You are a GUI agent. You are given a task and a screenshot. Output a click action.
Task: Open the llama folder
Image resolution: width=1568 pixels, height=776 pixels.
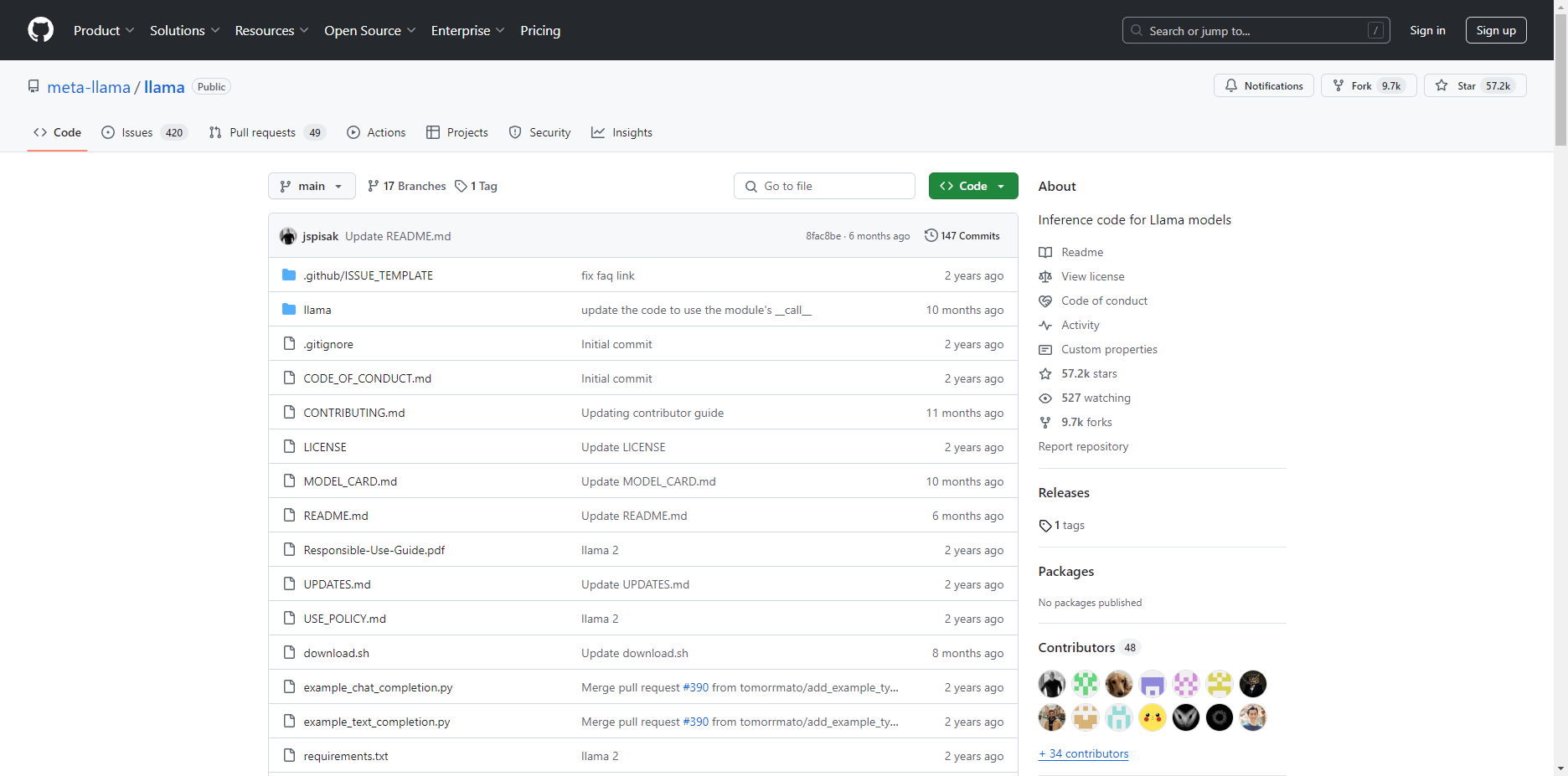(x=317, y=310)
